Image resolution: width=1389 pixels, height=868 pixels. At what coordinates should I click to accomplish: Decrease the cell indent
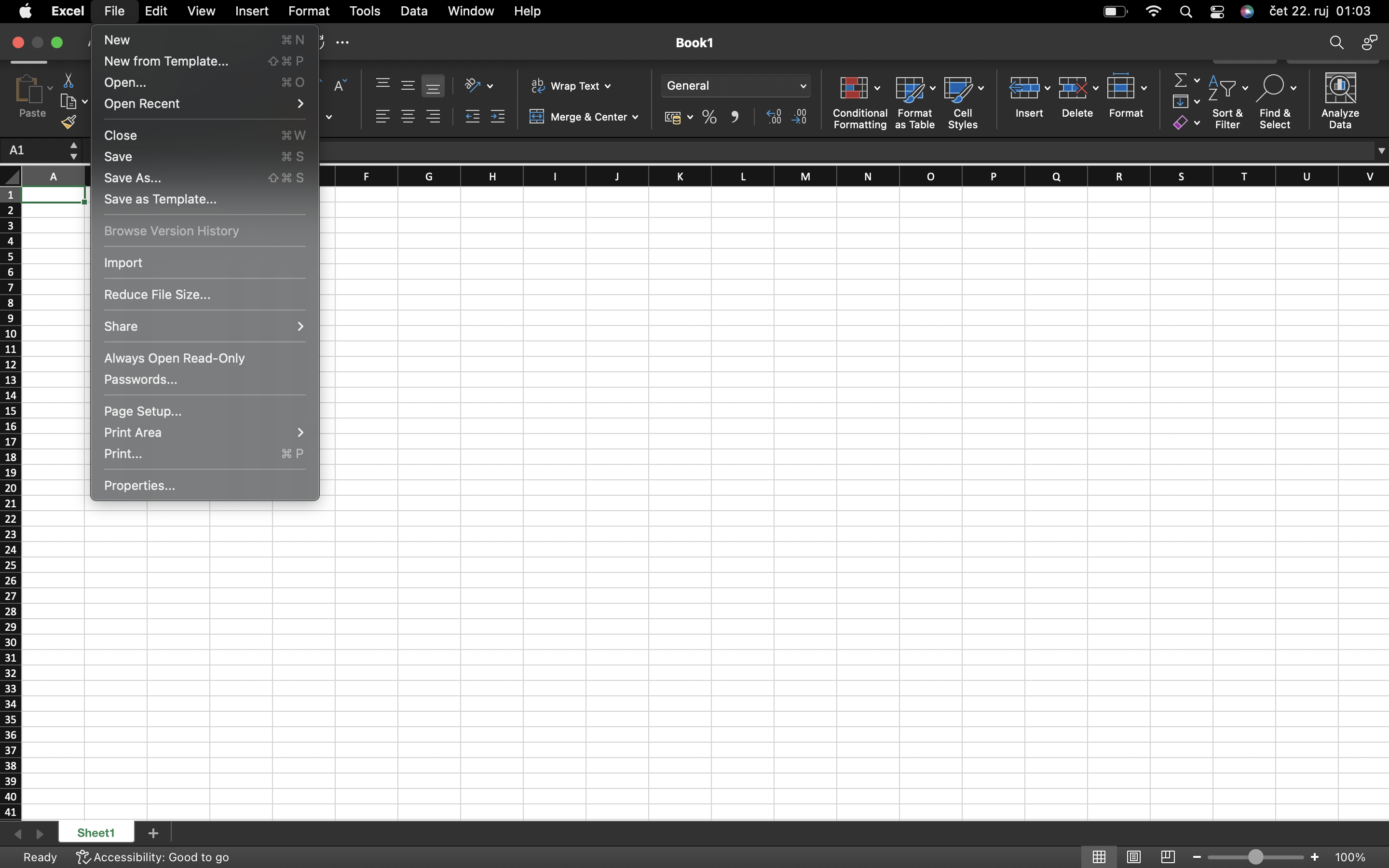pyautogui.click(x=472, y=117)
